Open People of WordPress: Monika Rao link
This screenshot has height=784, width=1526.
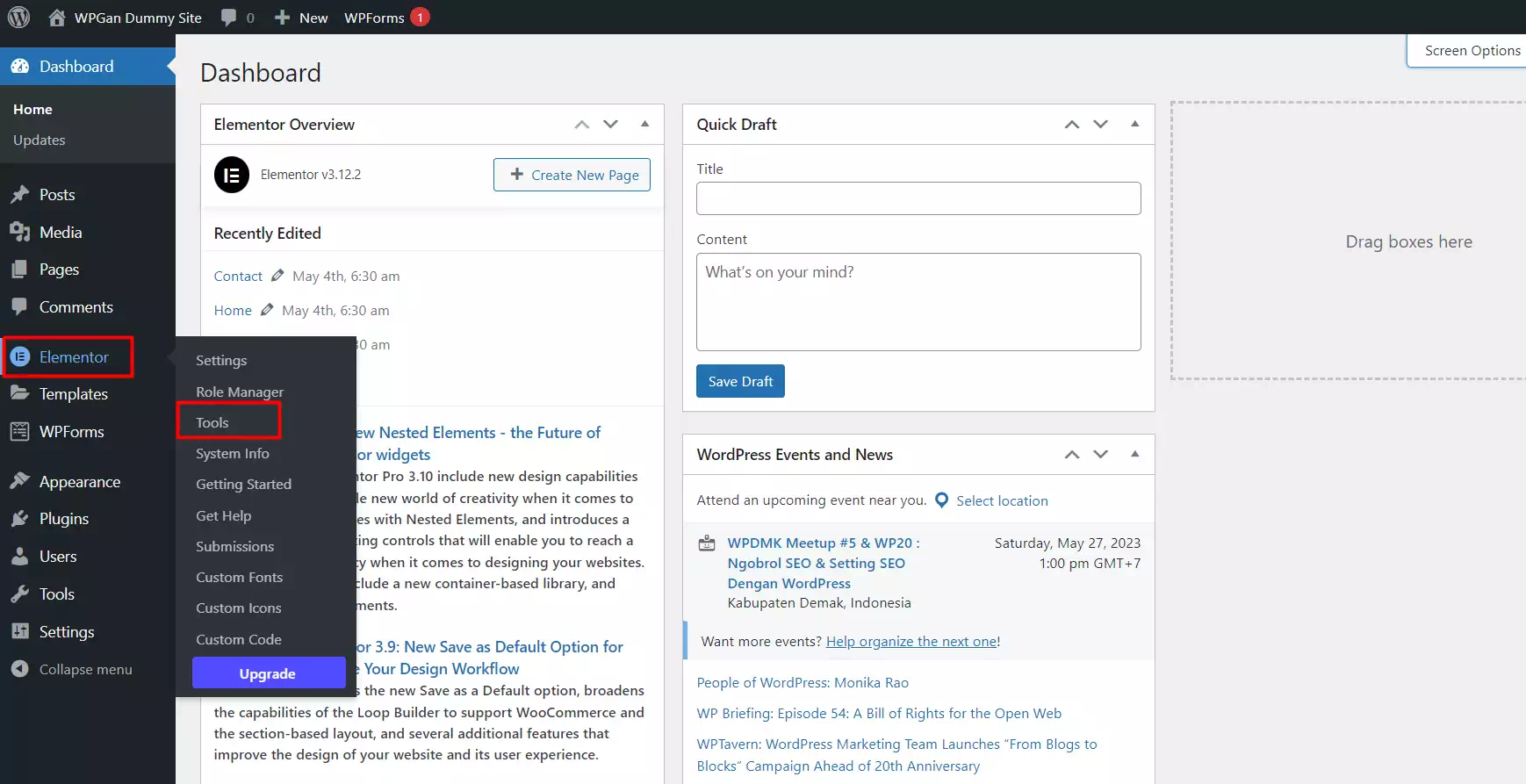[803, 683]
